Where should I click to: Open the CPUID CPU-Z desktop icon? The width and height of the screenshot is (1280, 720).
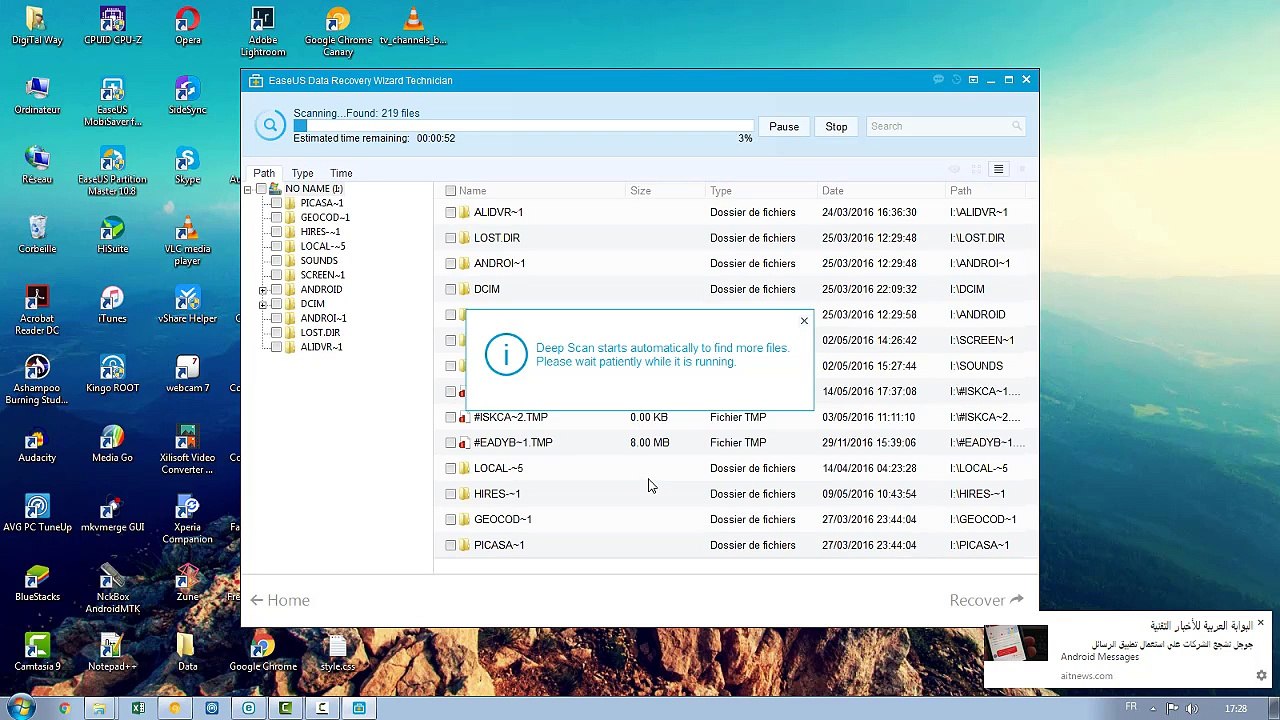point(112,27)
